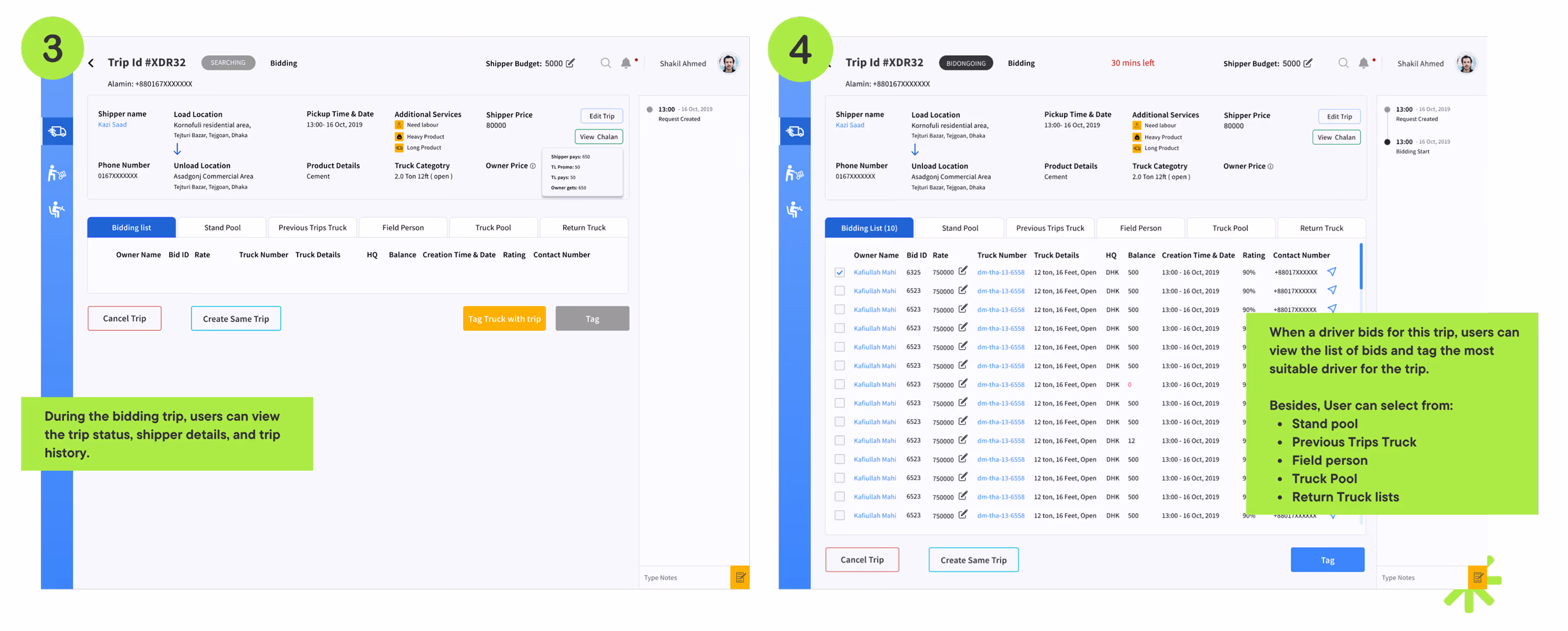This screenshot has height=631, width=1568.
Task: Click back arrow beside Trip Id in left screen
Action: click(x=91, y=63)
